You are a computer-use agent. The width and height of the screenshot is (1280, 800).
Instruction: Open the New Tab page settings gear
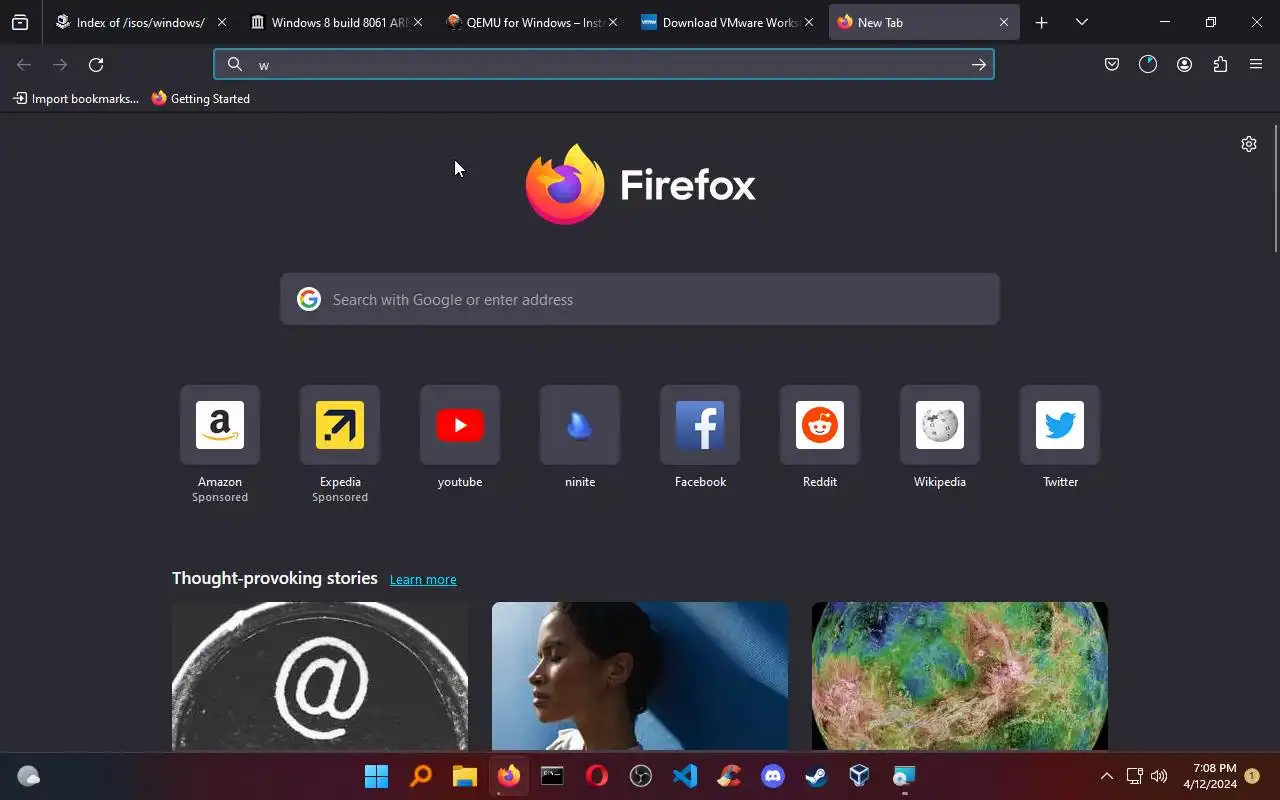(x=1249, y=144)
